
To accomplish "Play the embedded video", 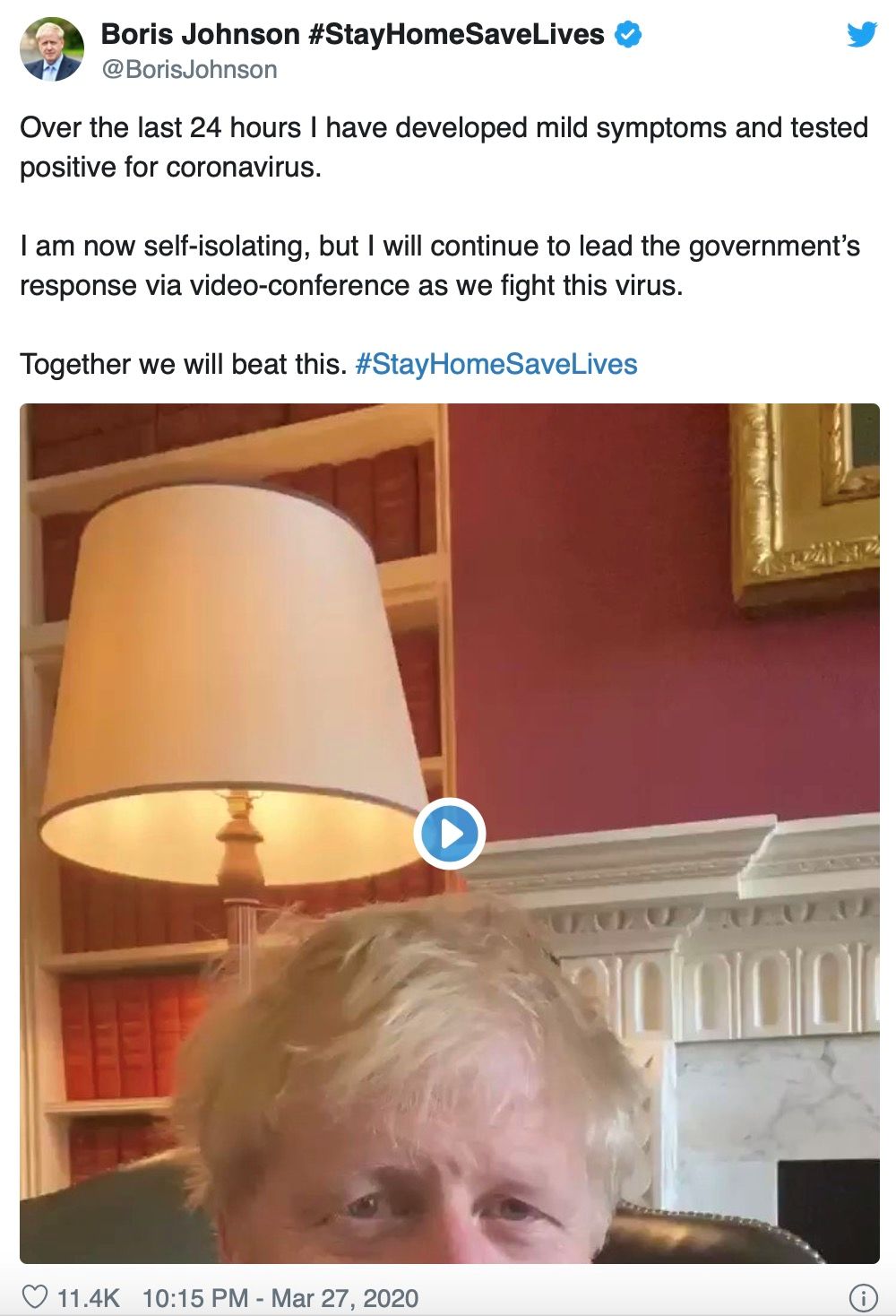I will (x=450, y=833).
